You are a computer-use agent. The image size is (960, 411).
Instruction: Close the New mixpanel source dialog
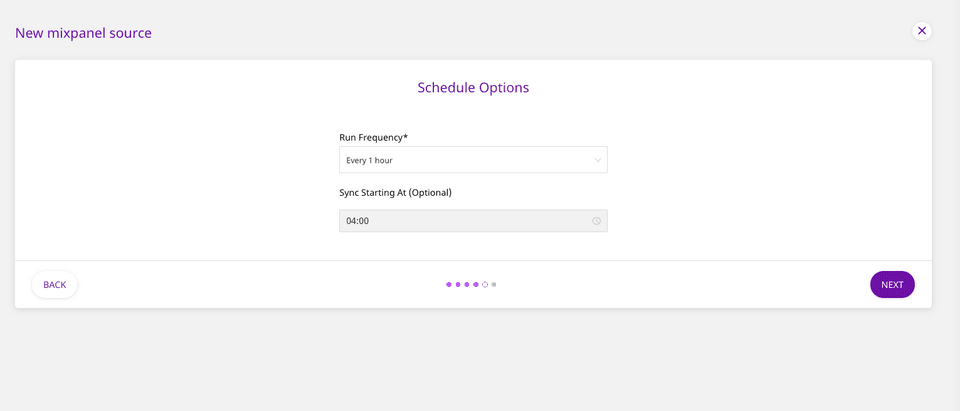pyautogui.click(x=922, y=31)
